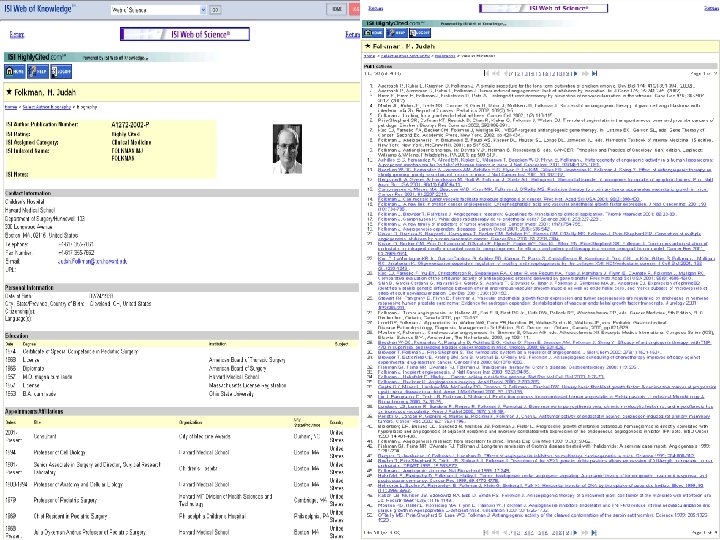Viewport: 720px width, 540px height.
Task: Click ISI Web of Science banner on right page
Action: click(543, 8)
